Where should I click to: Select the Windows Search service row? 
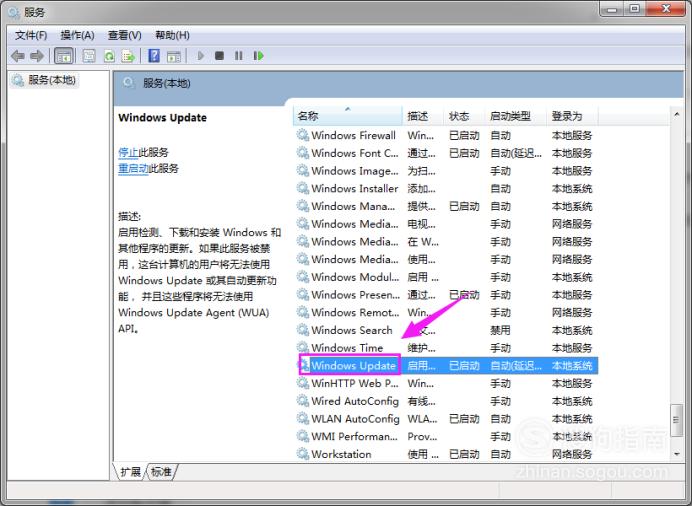coord(447,330)
